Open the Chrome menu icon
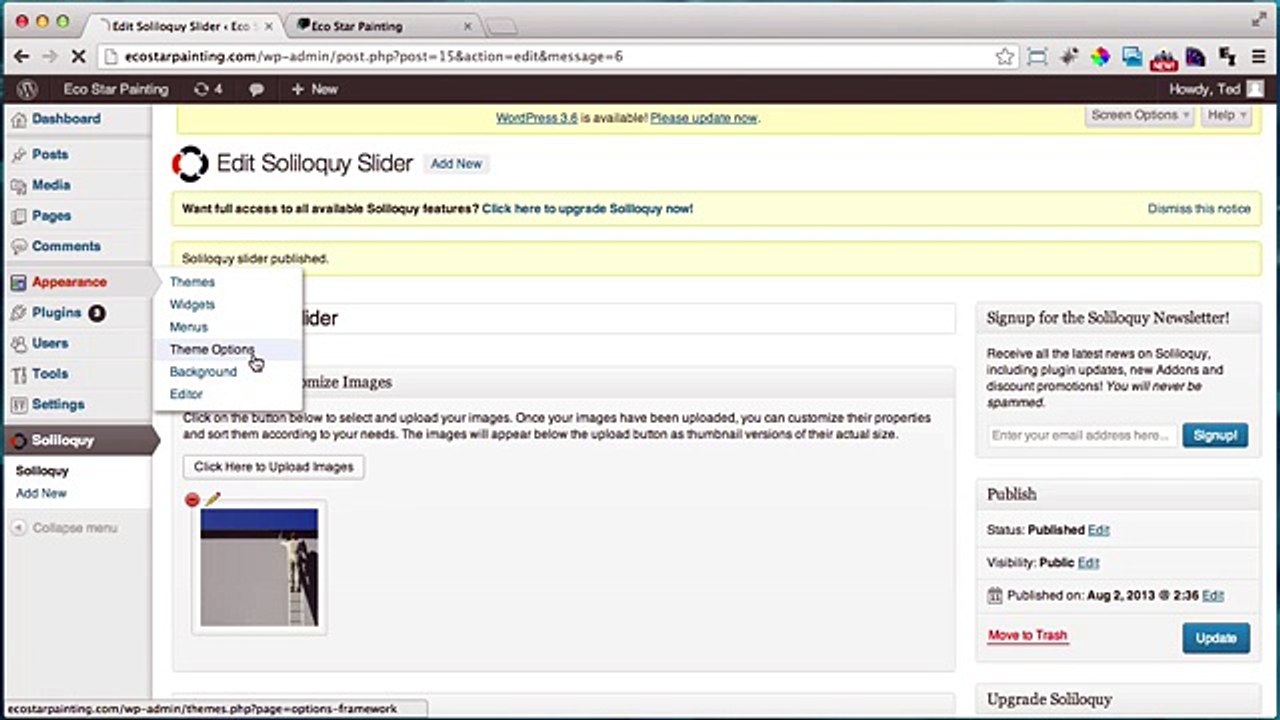The image size is (1280, 720). tap(1259, 57)
